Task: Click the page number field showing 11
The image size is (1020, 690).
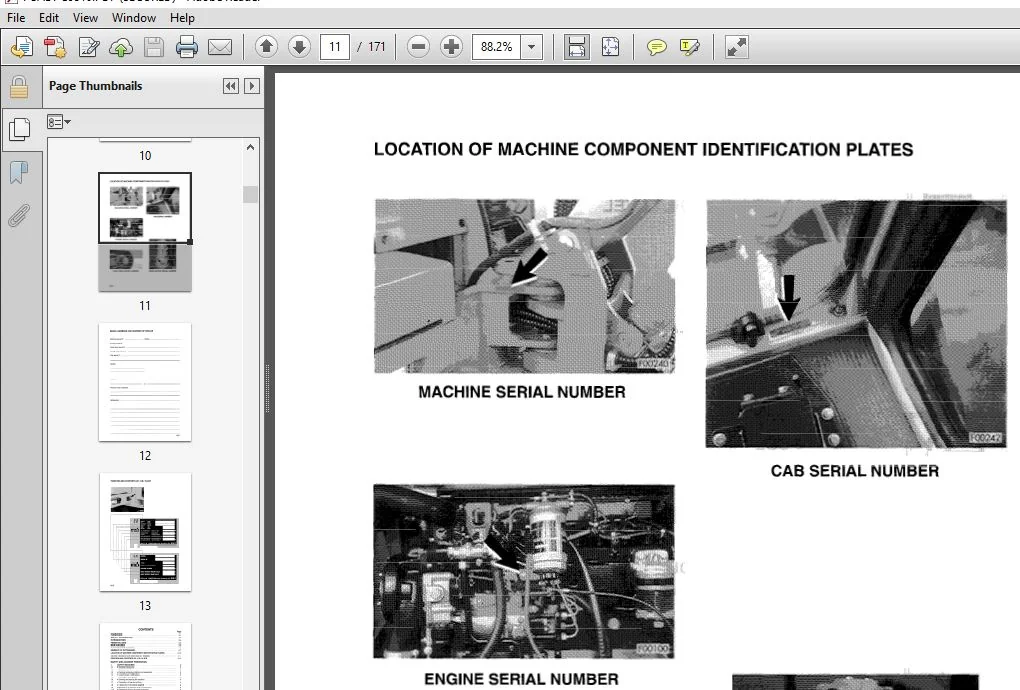Action: click(335, 47)
